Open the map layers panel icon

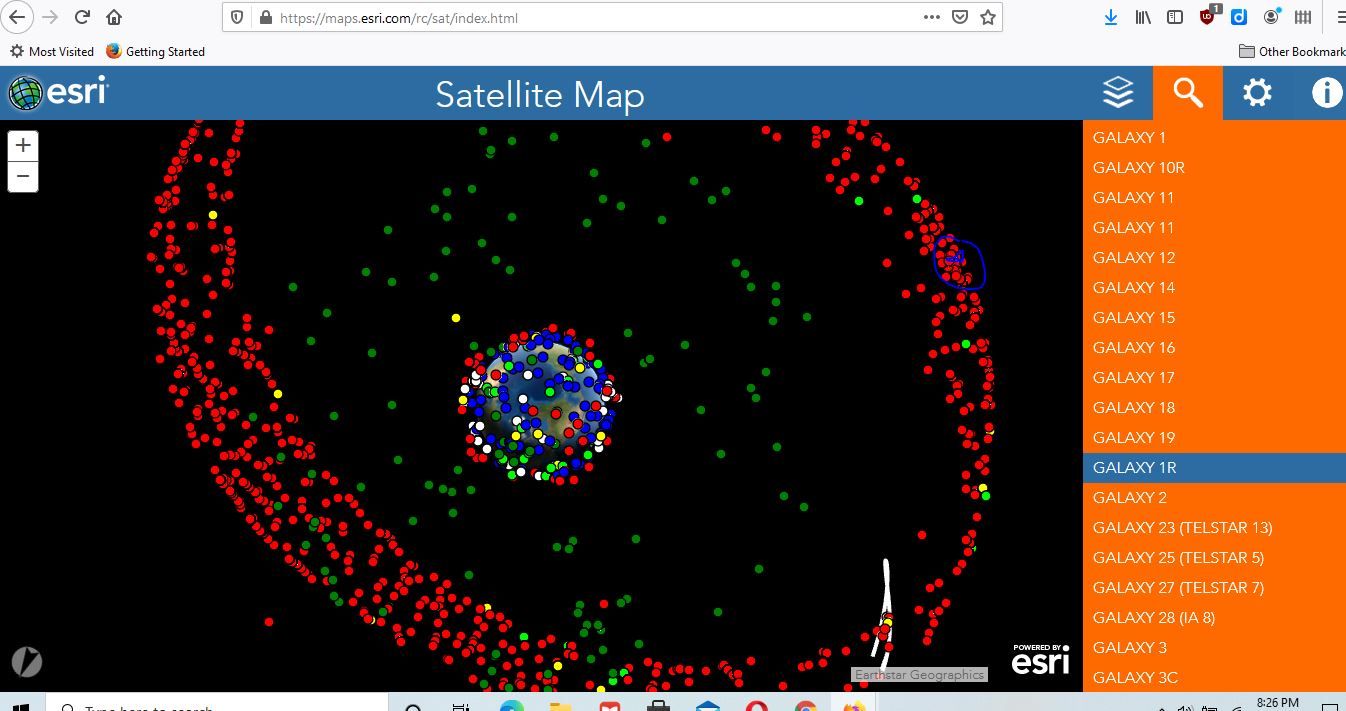click(1118, 93)
